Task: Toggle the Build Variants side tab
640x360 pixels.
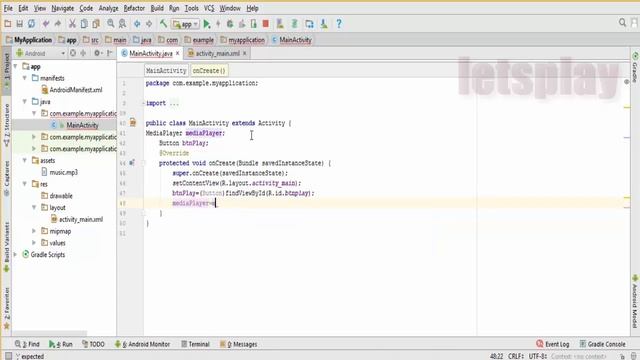Action: click(x=7, y=247)
